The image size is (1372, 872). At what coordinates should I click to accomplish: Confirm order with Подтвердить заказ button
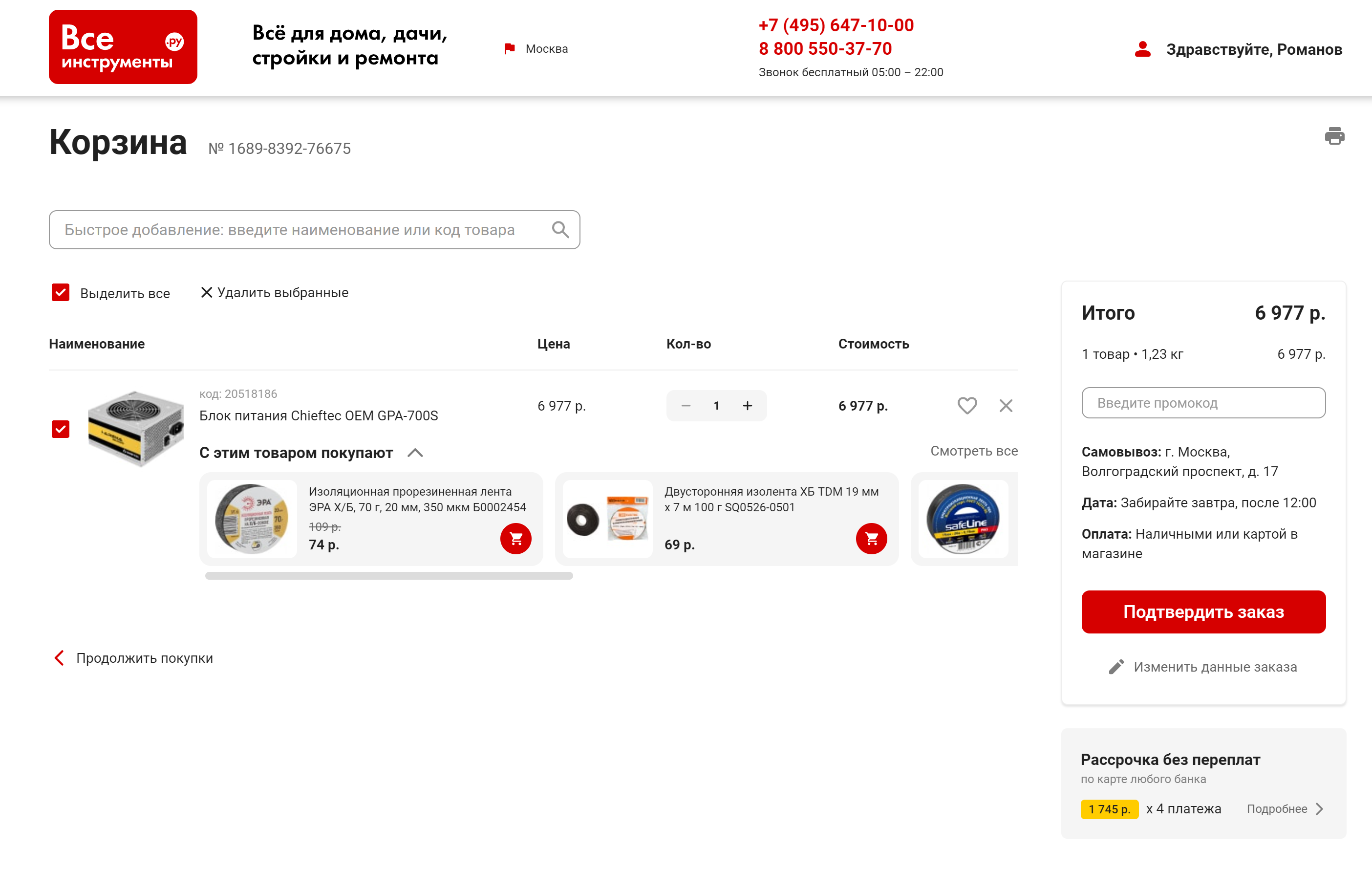pos(1203,611)
